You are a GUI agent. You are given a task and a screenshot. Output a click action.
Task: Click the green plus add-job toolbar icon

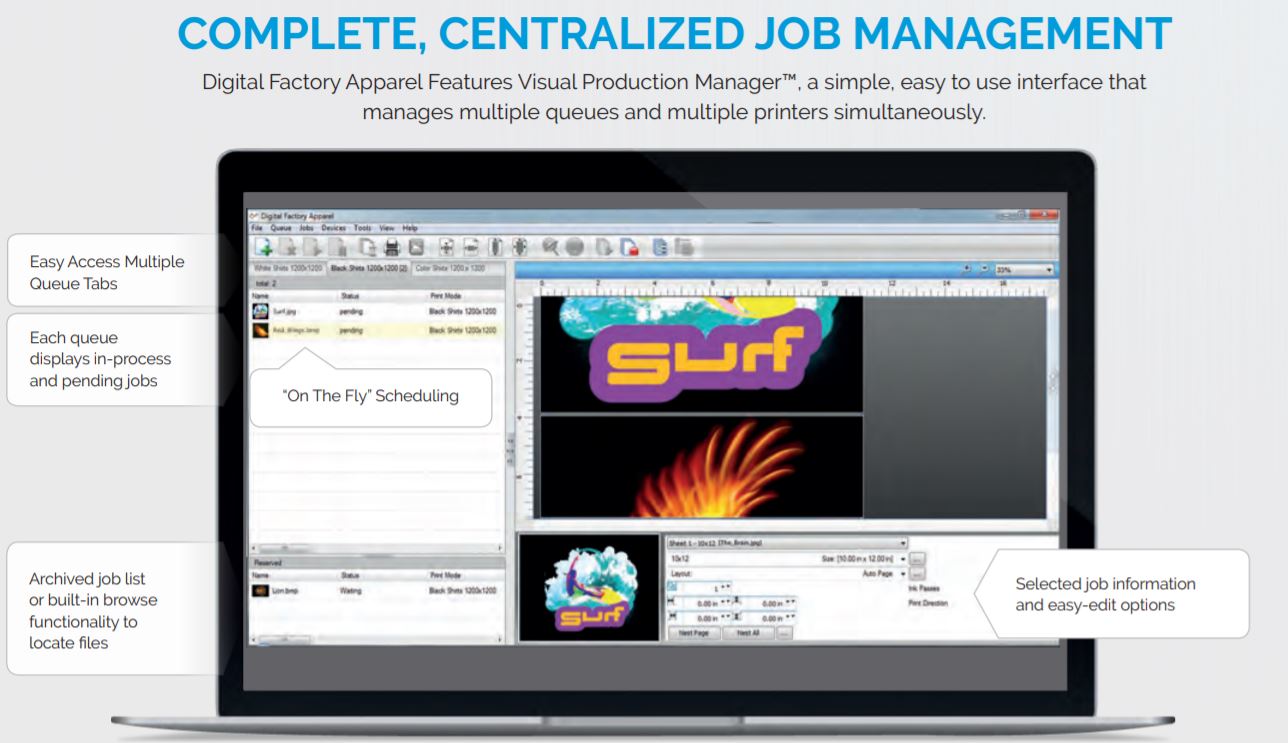264,246
